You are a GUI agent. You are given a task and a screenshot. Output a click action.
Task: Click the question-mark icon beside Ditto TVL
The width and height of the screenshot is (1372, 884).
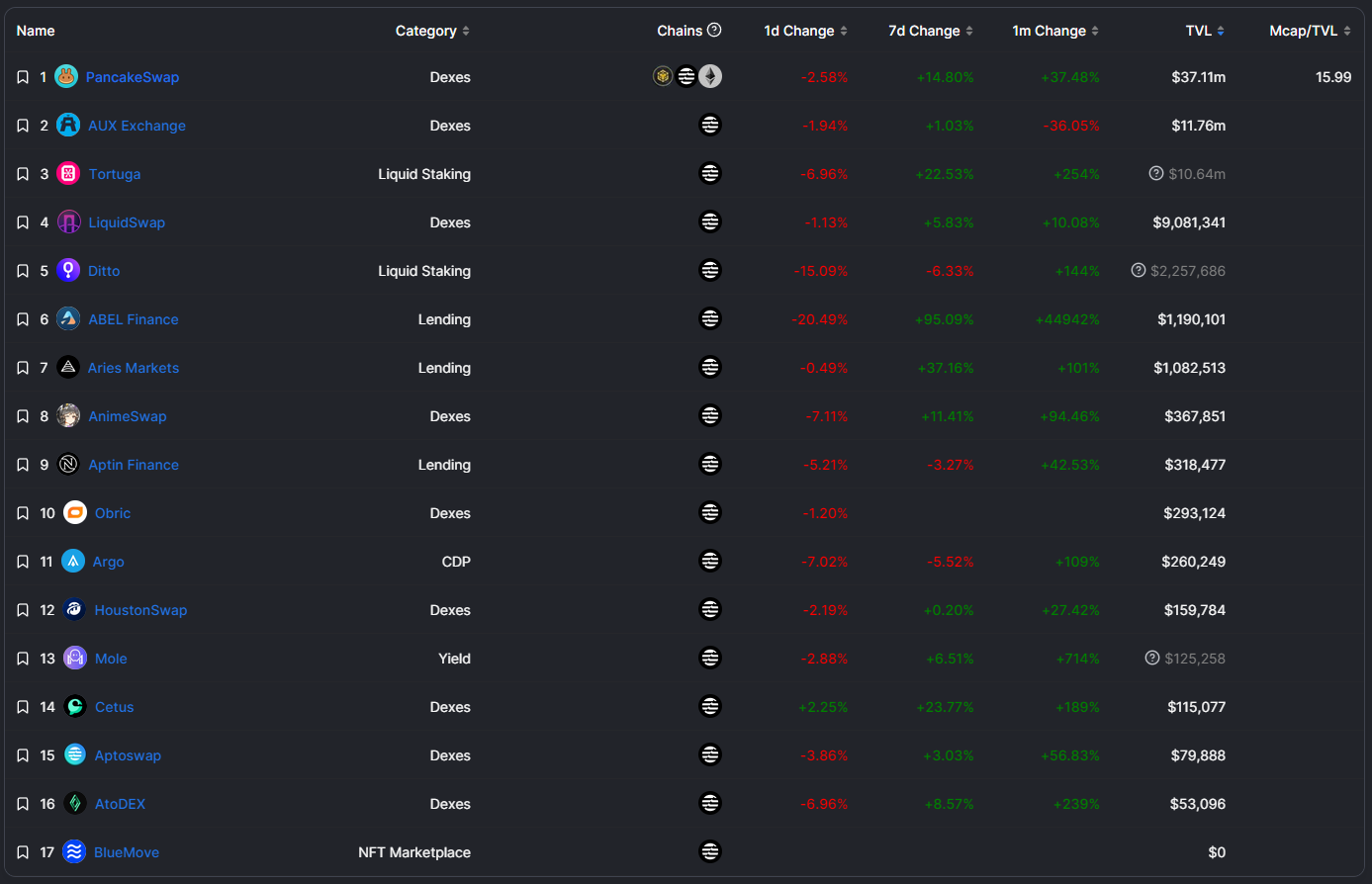click(1139, 270)
